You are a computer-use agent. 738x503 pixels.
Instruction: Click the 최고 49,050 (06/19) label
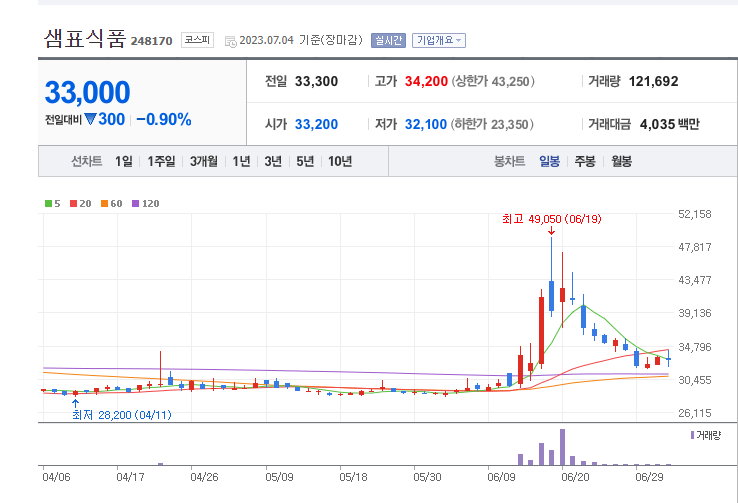[552, 219]
